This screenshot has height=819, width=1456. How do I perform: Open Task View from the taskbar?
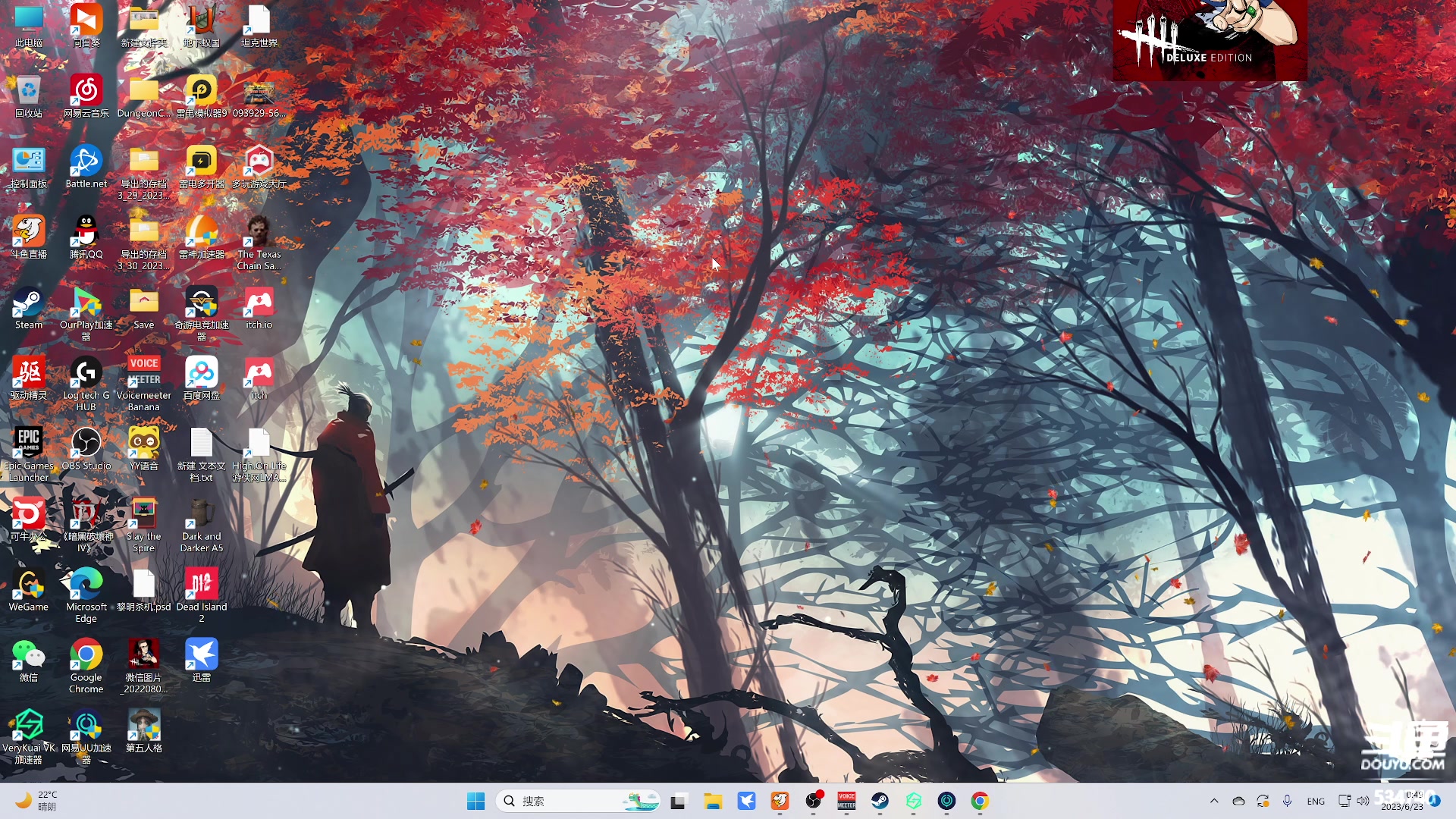tap(679, 801)
